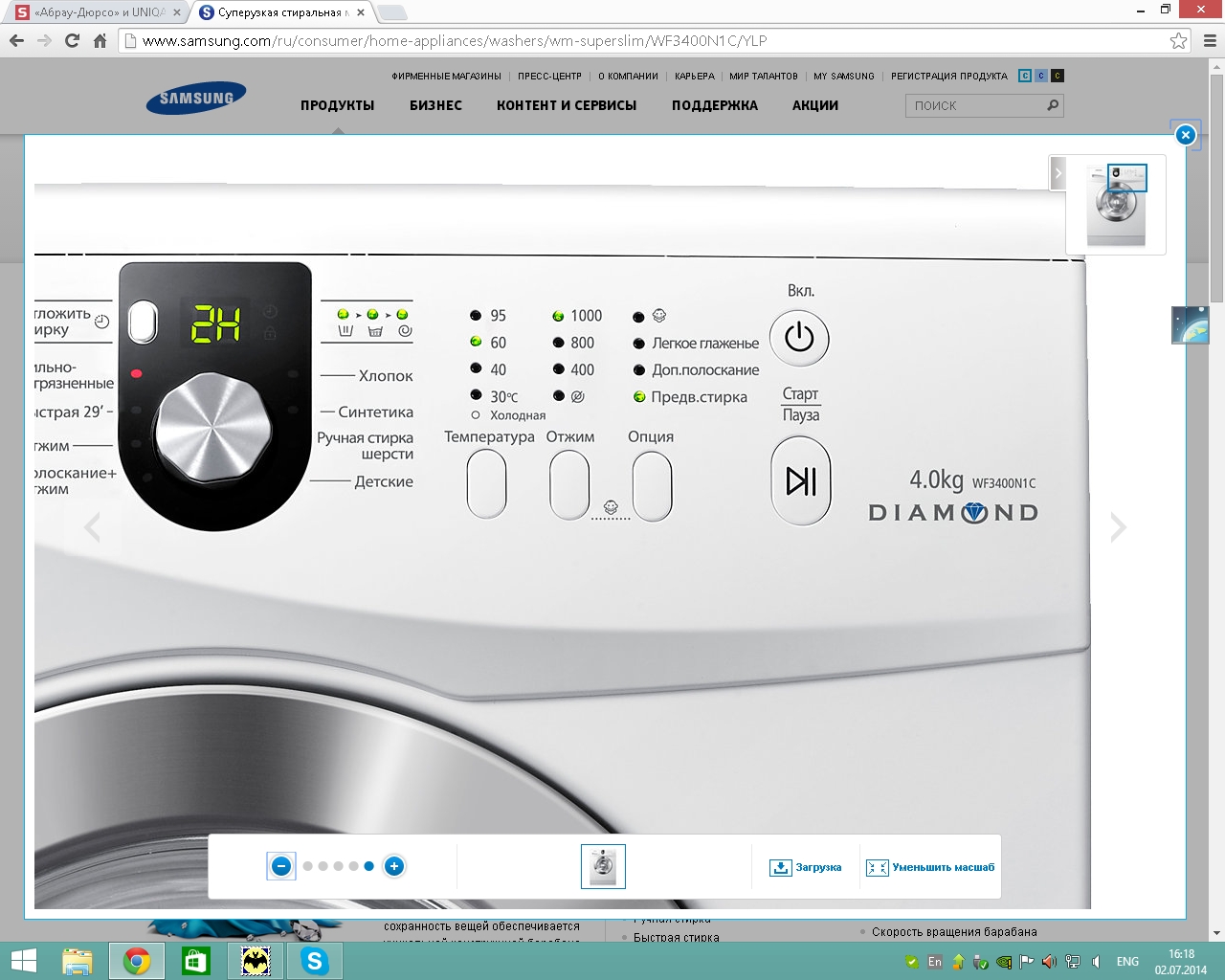Open the browser home page
The image size is (1225, 980).
(x=100, y=41)
